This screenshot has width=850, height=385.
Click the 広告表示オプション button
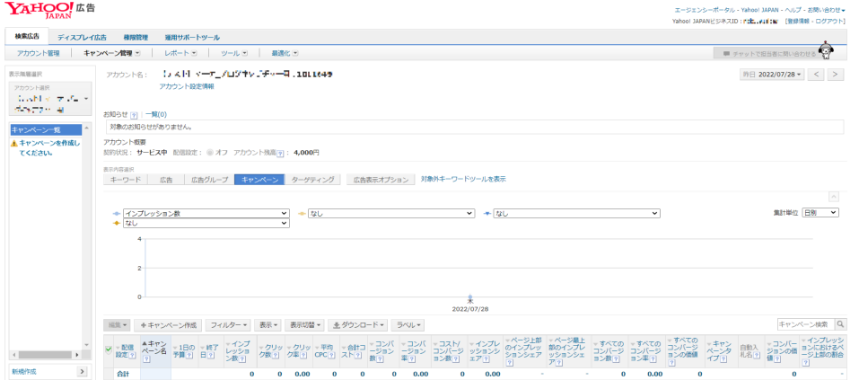pos(381,179)
